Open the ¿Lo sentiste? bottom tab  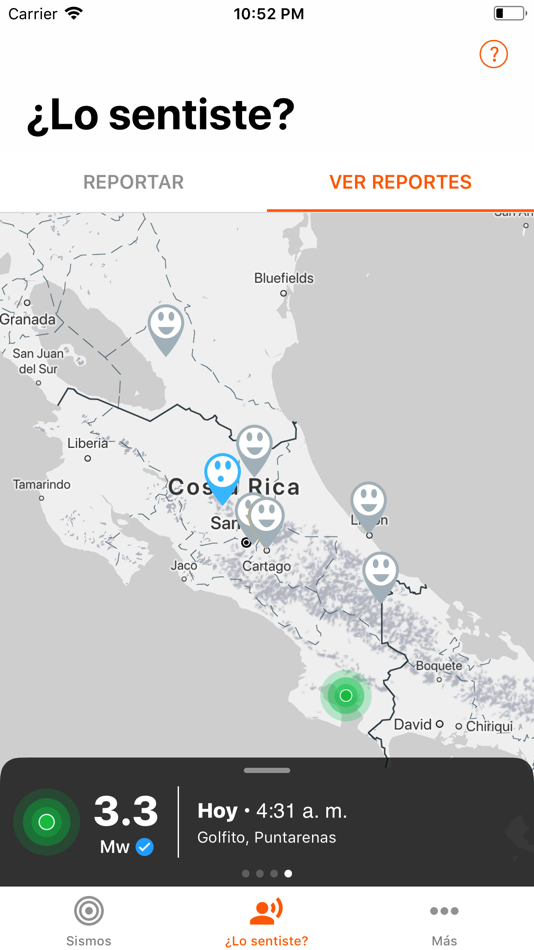pos(267,921)
